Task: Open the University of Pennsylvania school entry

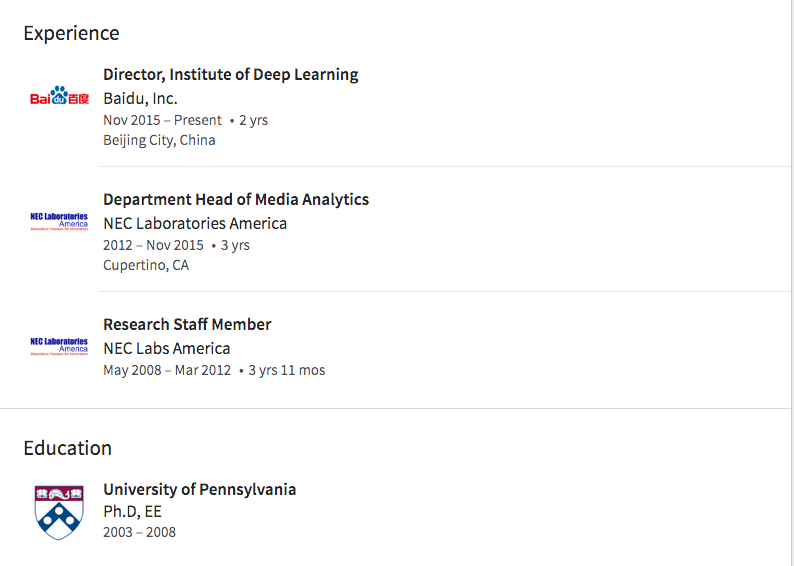Action: point(199,489)
